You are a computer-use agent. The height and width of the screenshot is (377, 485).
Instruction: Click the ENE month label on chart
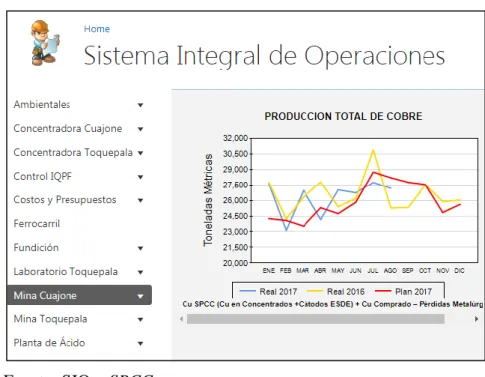click(269, 271)
